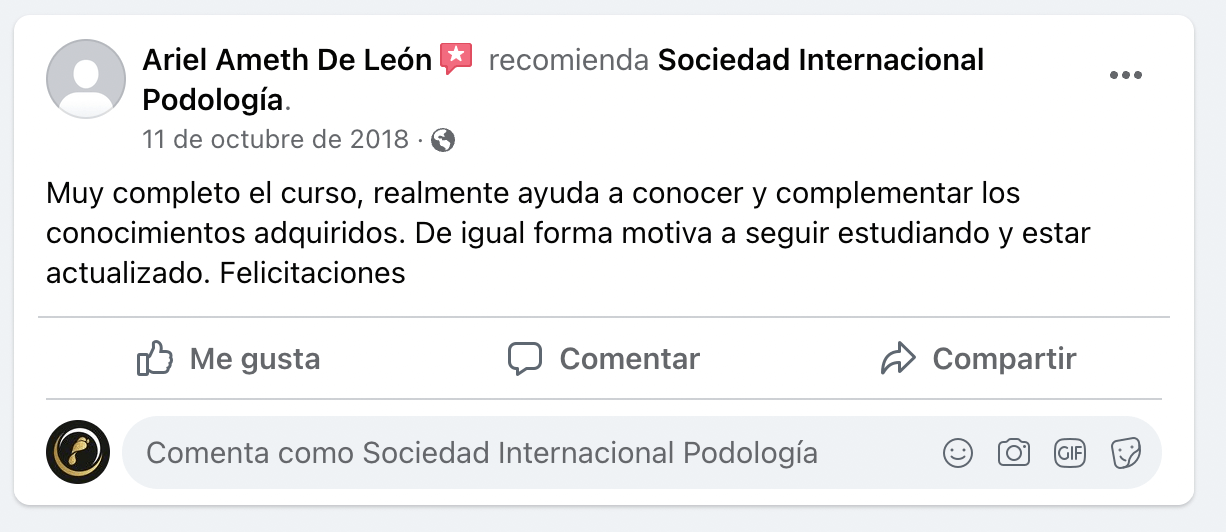
Task: Open the GIF selector in comment box
Action: click(x=1070, y=453)
